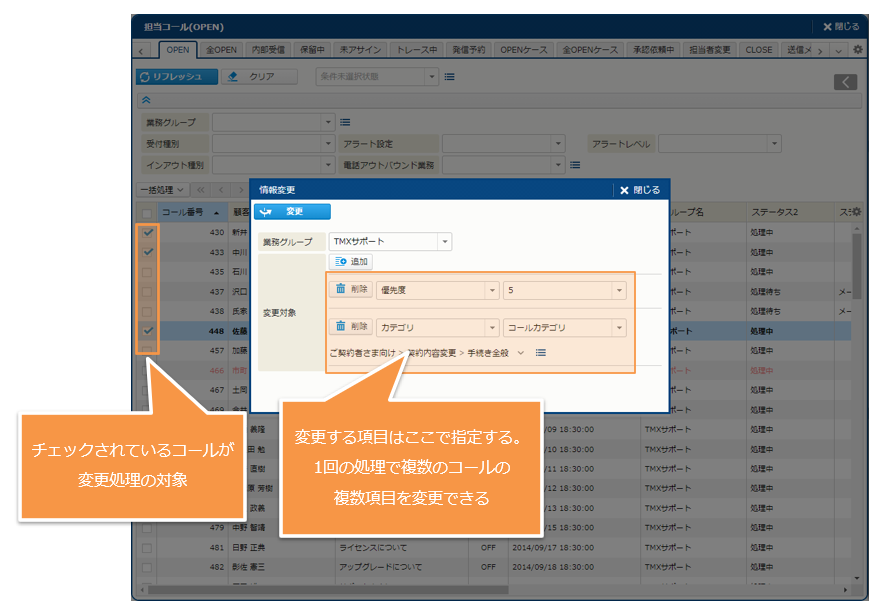The height and width of the screenshot is (611, 877).
Task: Open list icon next to 業務グループ filter
Action: [345, 122]
